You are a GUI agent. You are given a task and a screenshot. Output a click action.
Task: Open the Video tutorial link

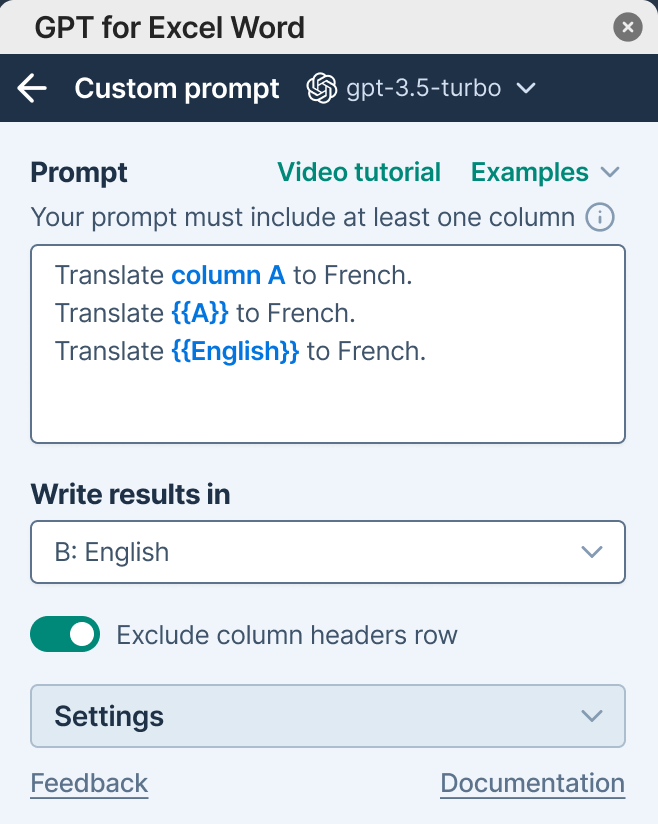[x=359, y=172]
